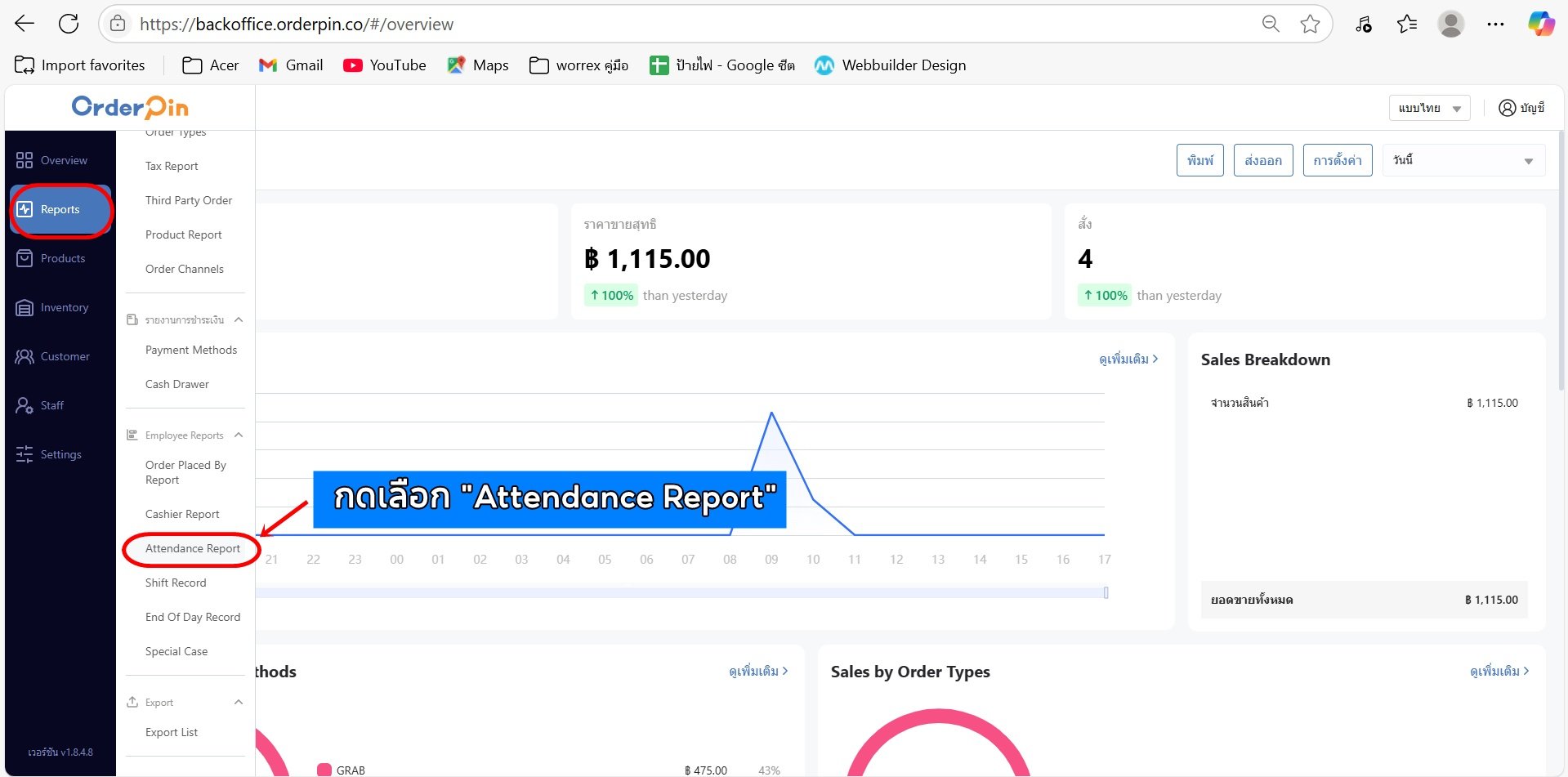The image size is (1568, 777).
Task: Open the Gmail bookmark
Action: pos(291,65)
